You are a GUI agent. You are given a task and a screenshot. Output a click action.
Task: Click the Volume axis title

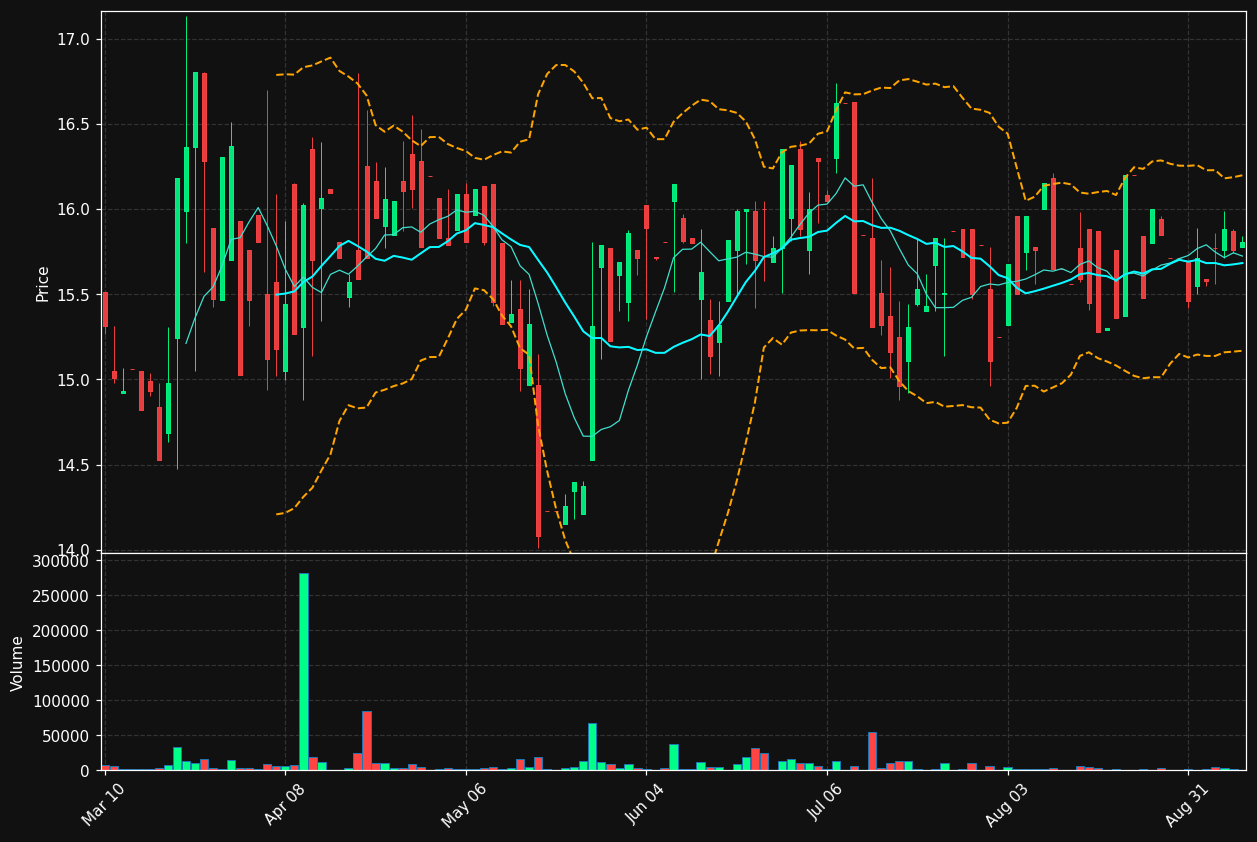18,663
